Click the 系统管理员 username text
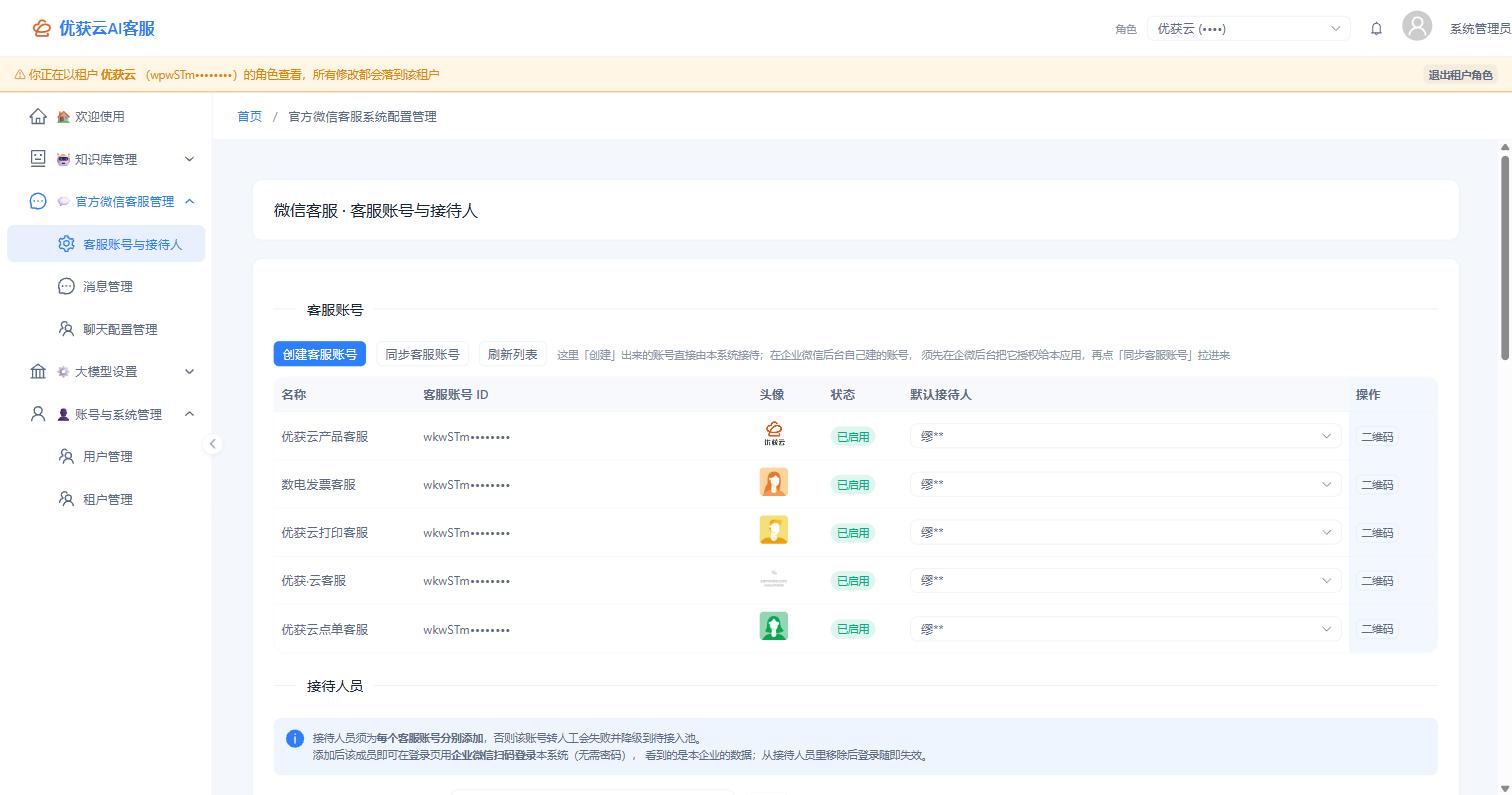 (1480, 29)
